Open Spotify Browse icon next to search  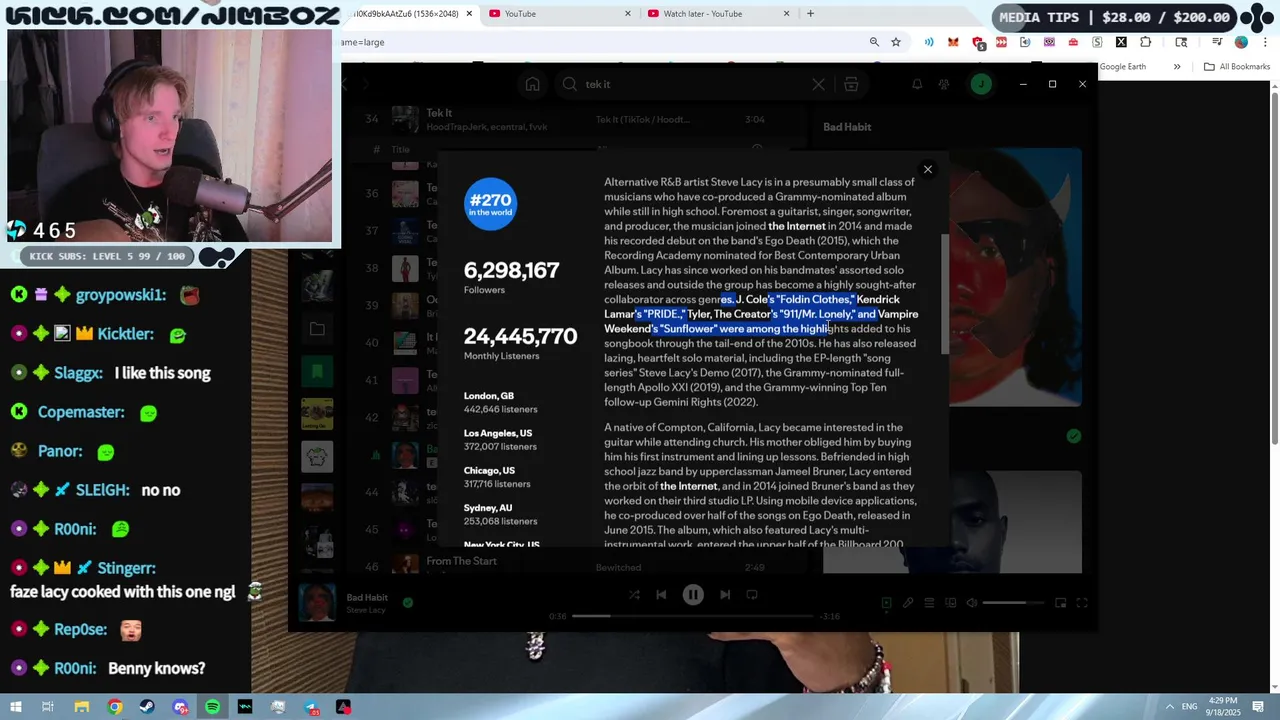(851, 84)
